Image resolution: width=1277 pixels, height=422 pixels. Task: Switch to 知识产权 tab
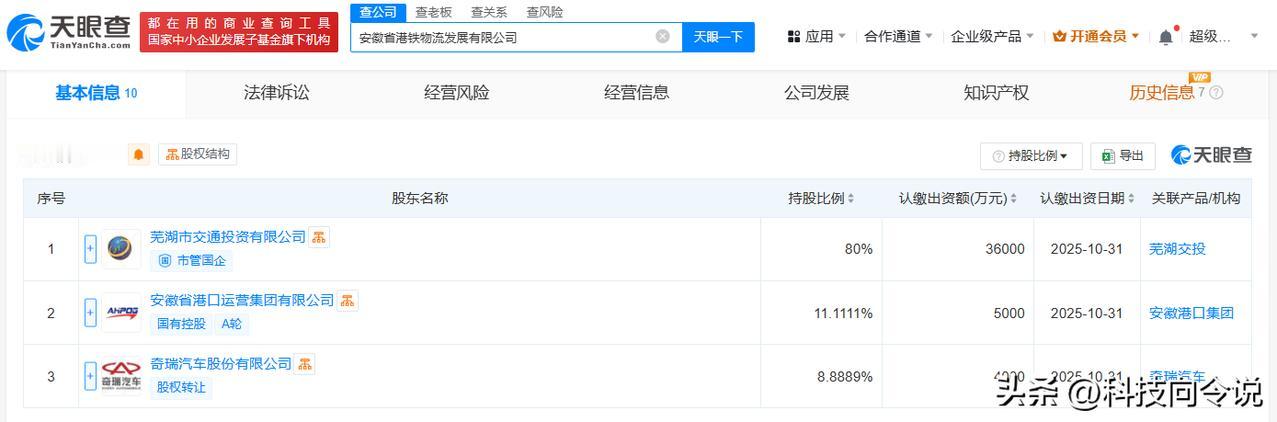tap(996, 93)
